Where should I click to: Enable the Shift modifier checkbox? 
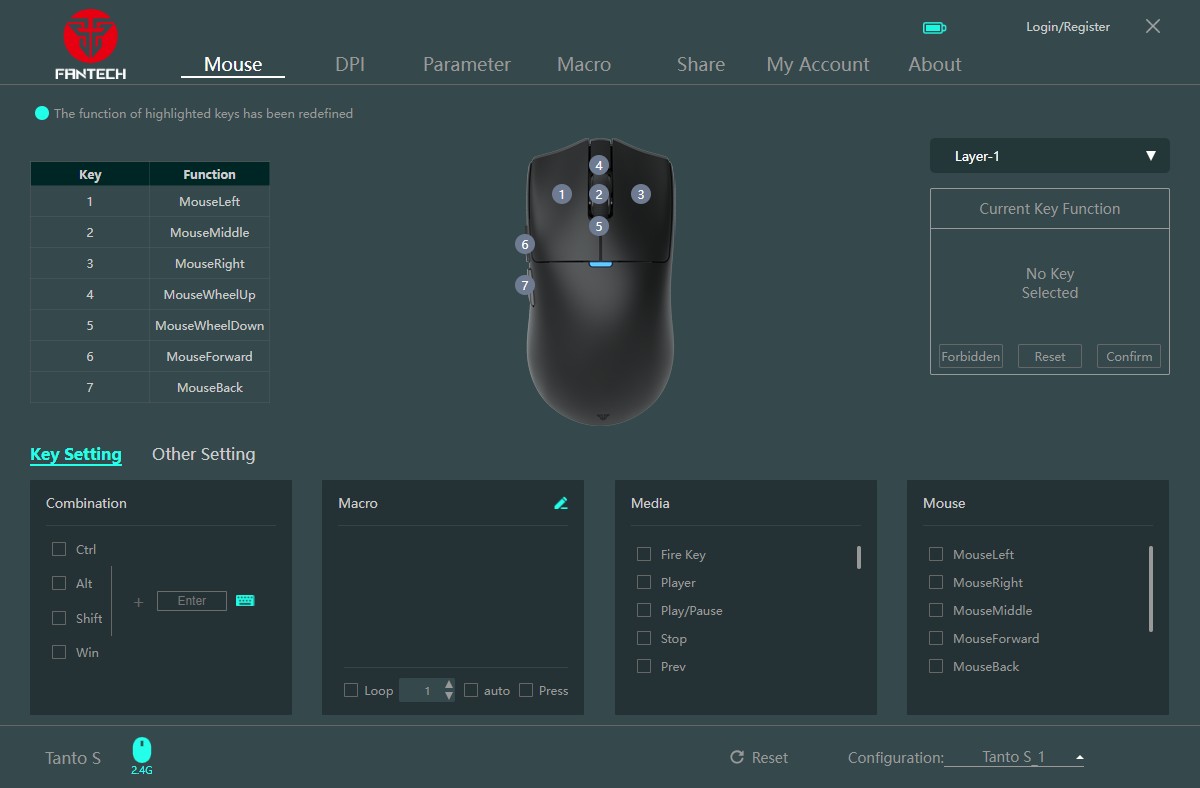[x=59, y=618]
